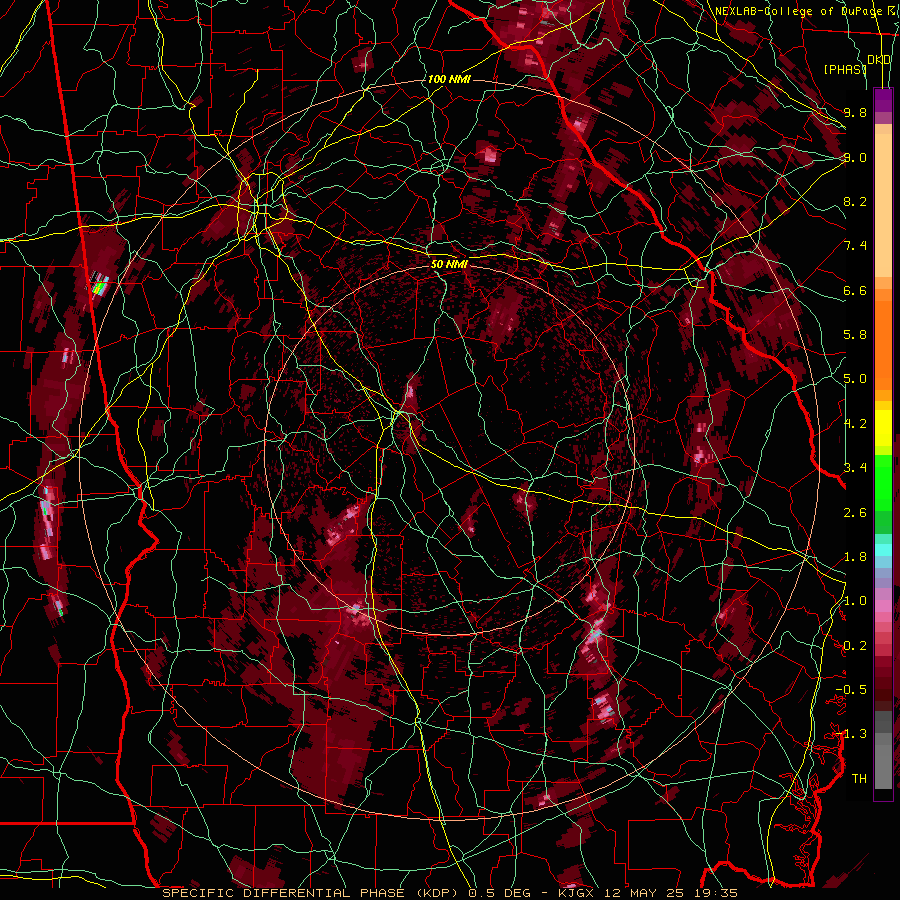Click the 8.2 value on the legend
The height and width of the screenshot is (900, 900).
855,201
